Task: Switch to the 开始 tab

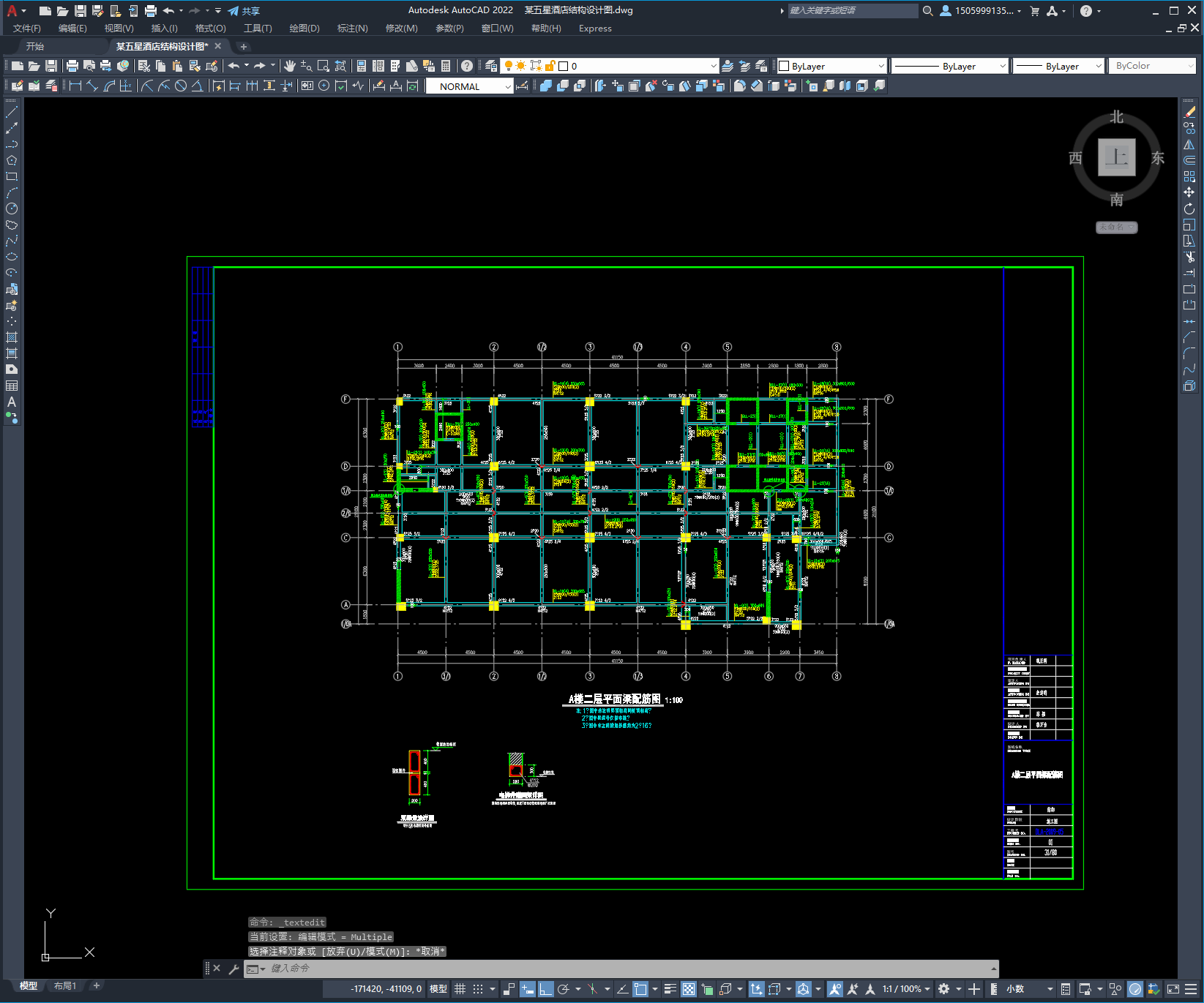Action: pyautogui.click(x=35, y=46)
